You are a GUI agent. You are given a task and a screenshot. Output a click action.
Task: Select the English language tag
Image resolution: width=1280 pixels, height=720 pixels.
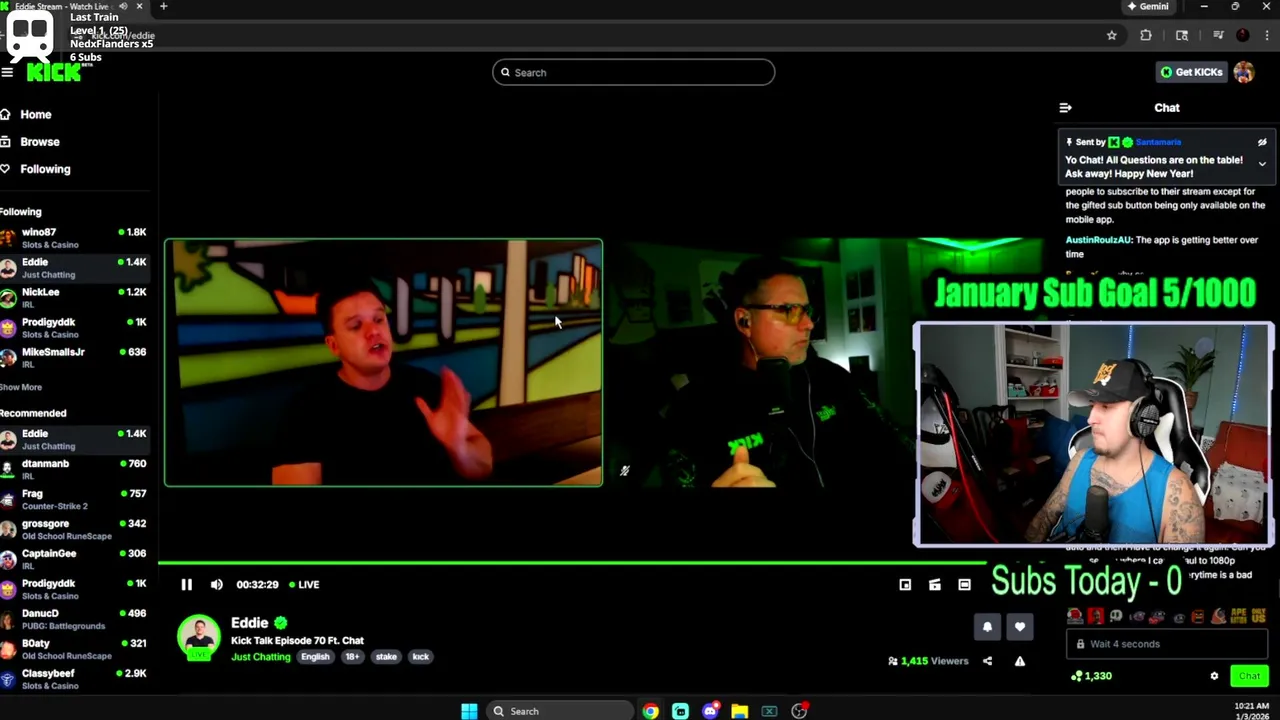(x=315, y=657)
